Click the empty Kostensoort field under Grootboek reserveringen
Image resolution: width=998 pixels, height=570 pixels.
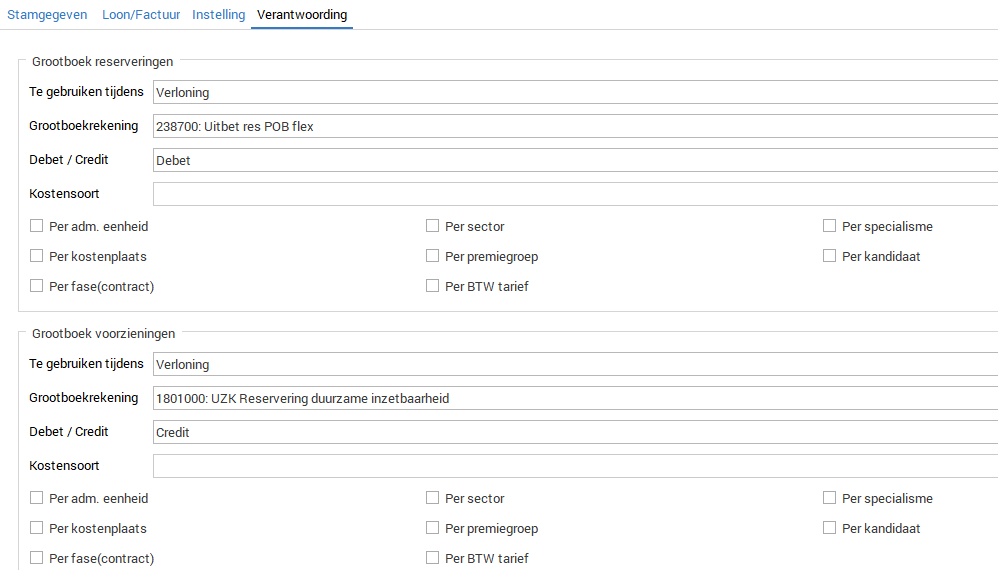pos(575,194)
